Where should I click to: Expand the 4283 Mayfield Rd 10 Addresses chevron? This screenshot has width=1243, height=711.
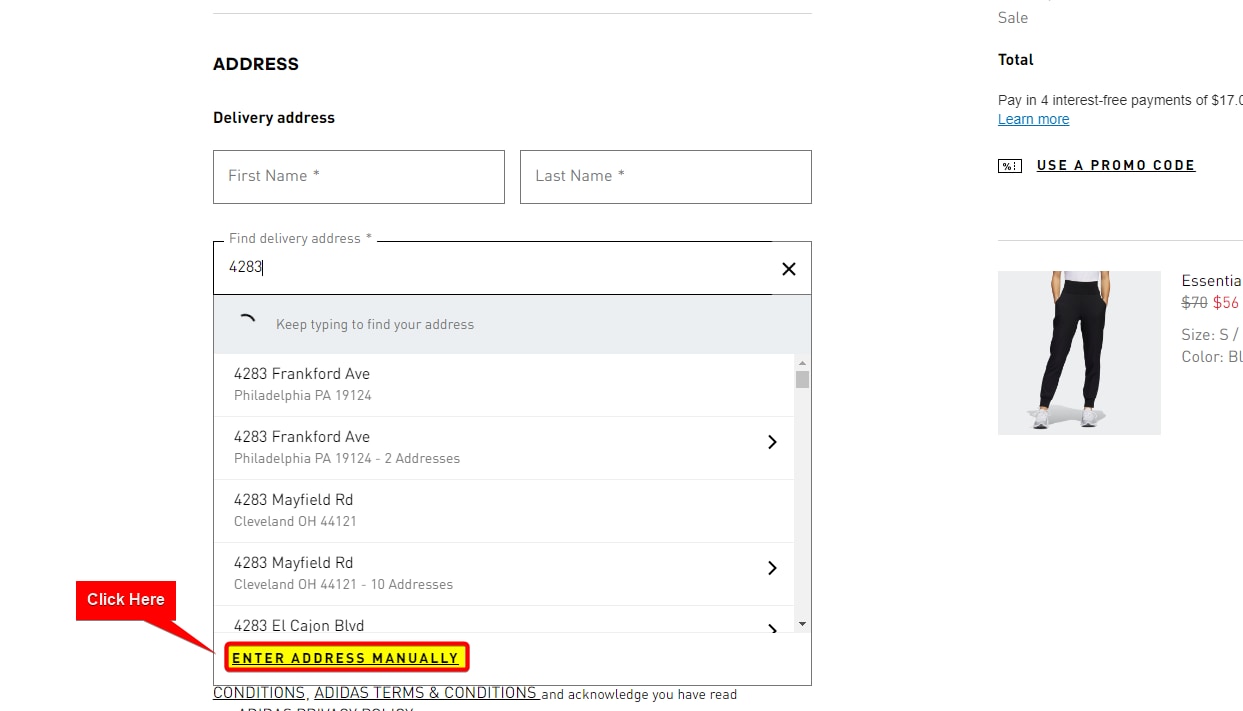point(772,568)
